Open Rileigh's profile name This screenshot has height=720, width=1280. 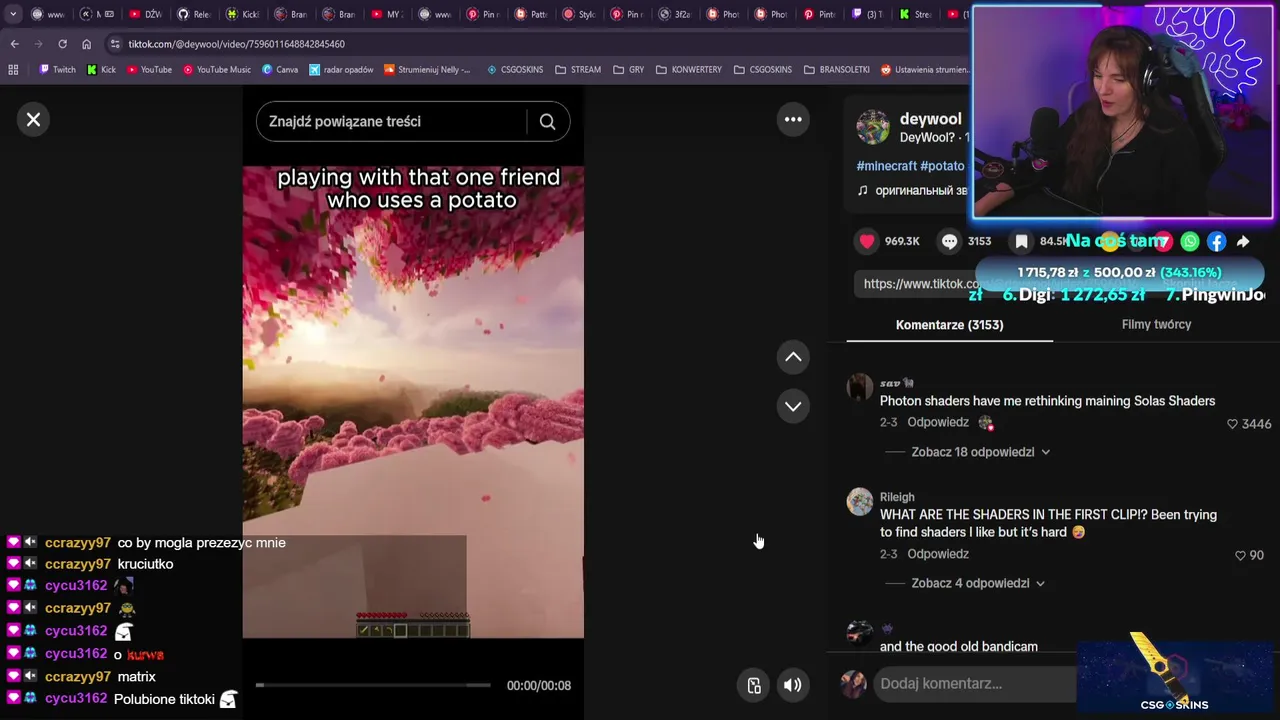(x=897, y=497)
